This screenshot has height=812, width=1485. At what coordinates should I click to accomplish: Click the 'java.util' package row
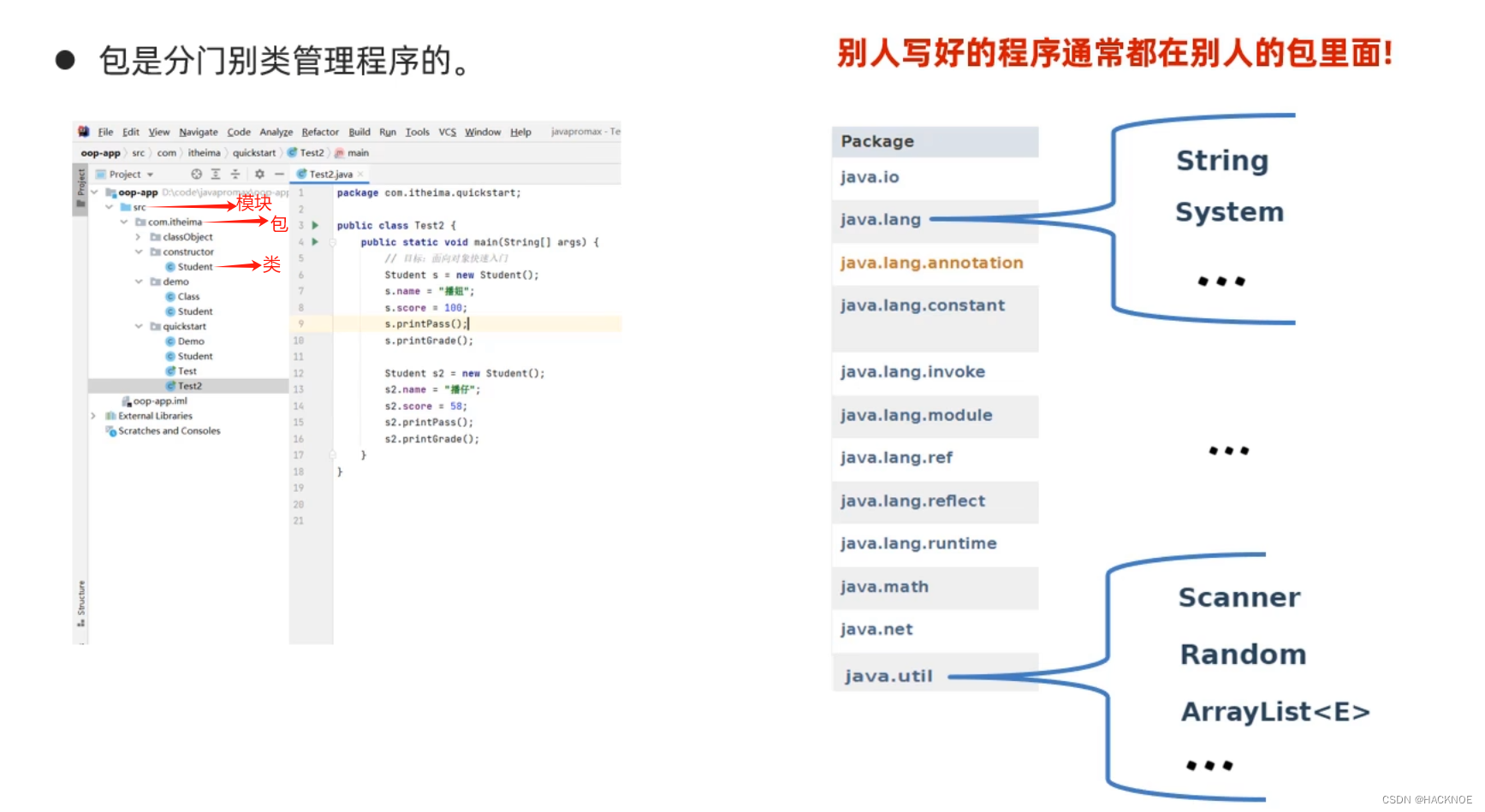[x=935, y=673]
